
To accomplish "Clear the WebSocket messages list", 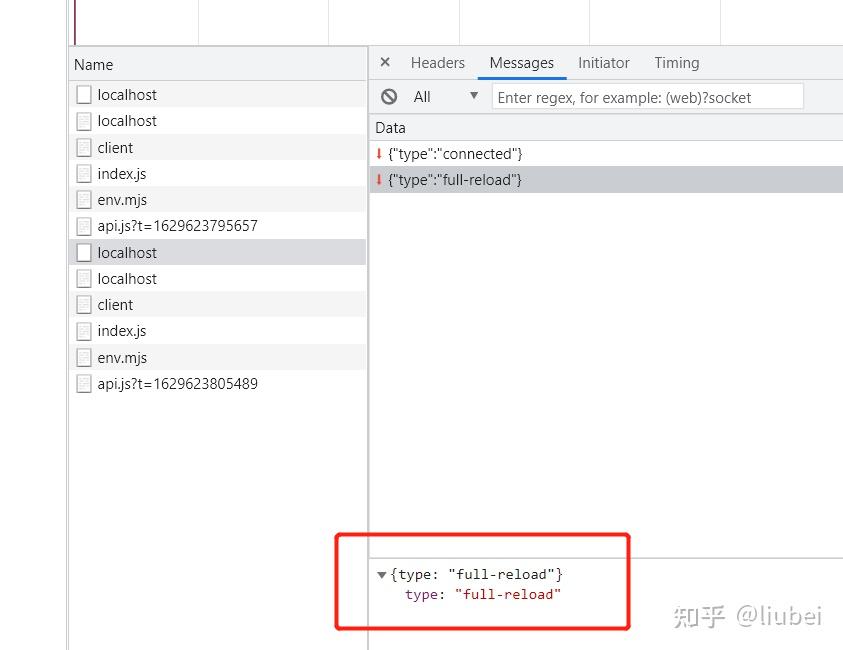I will 389,97.
